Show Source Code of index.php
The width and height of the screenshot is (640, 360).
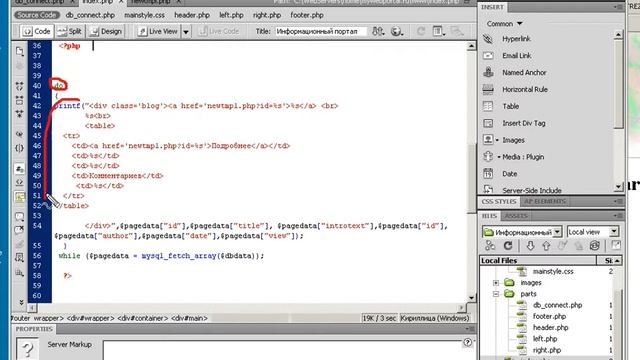(x=36, y=15)
